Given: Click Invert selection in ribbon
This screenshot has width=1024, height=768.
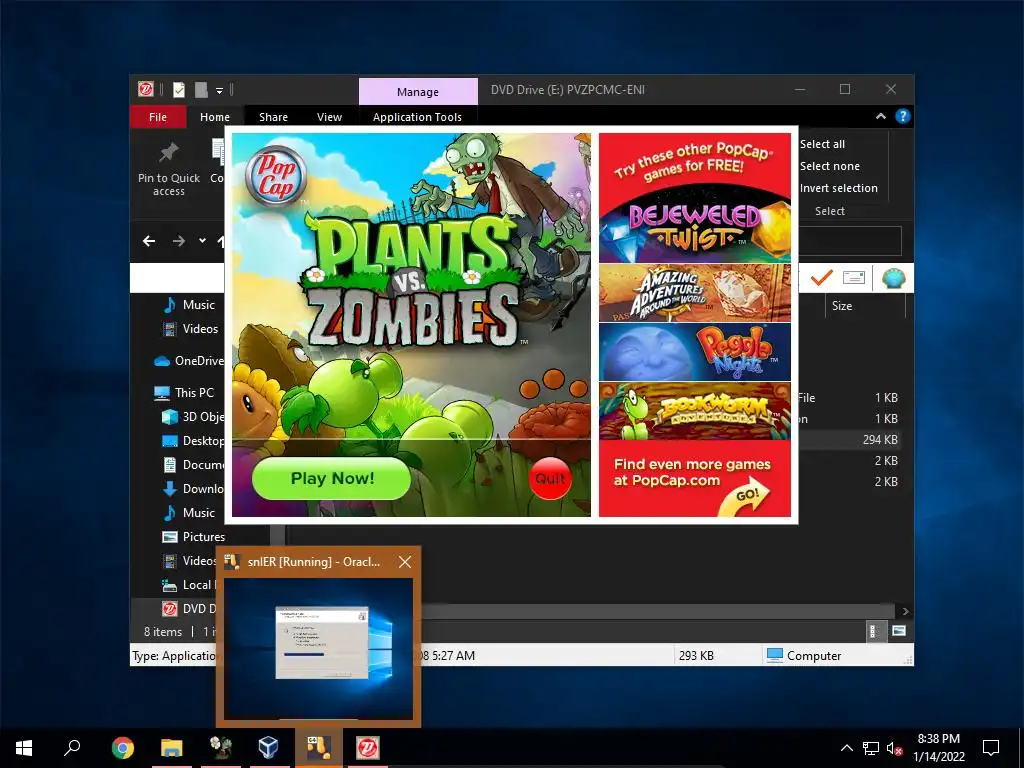Looking at the screenshot, I should coord(839,188).
